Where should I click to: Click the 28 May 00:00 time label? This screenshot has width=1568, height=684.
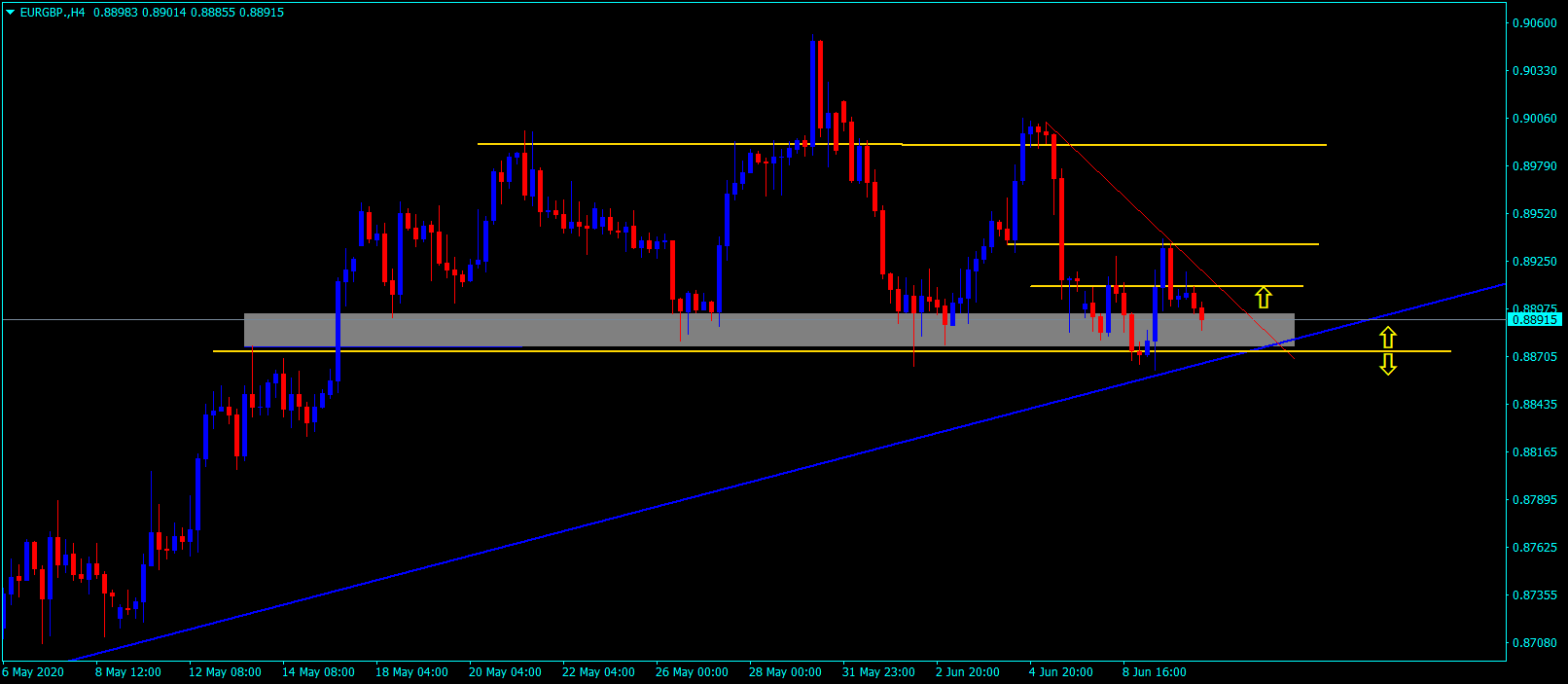tap(785, 672)
